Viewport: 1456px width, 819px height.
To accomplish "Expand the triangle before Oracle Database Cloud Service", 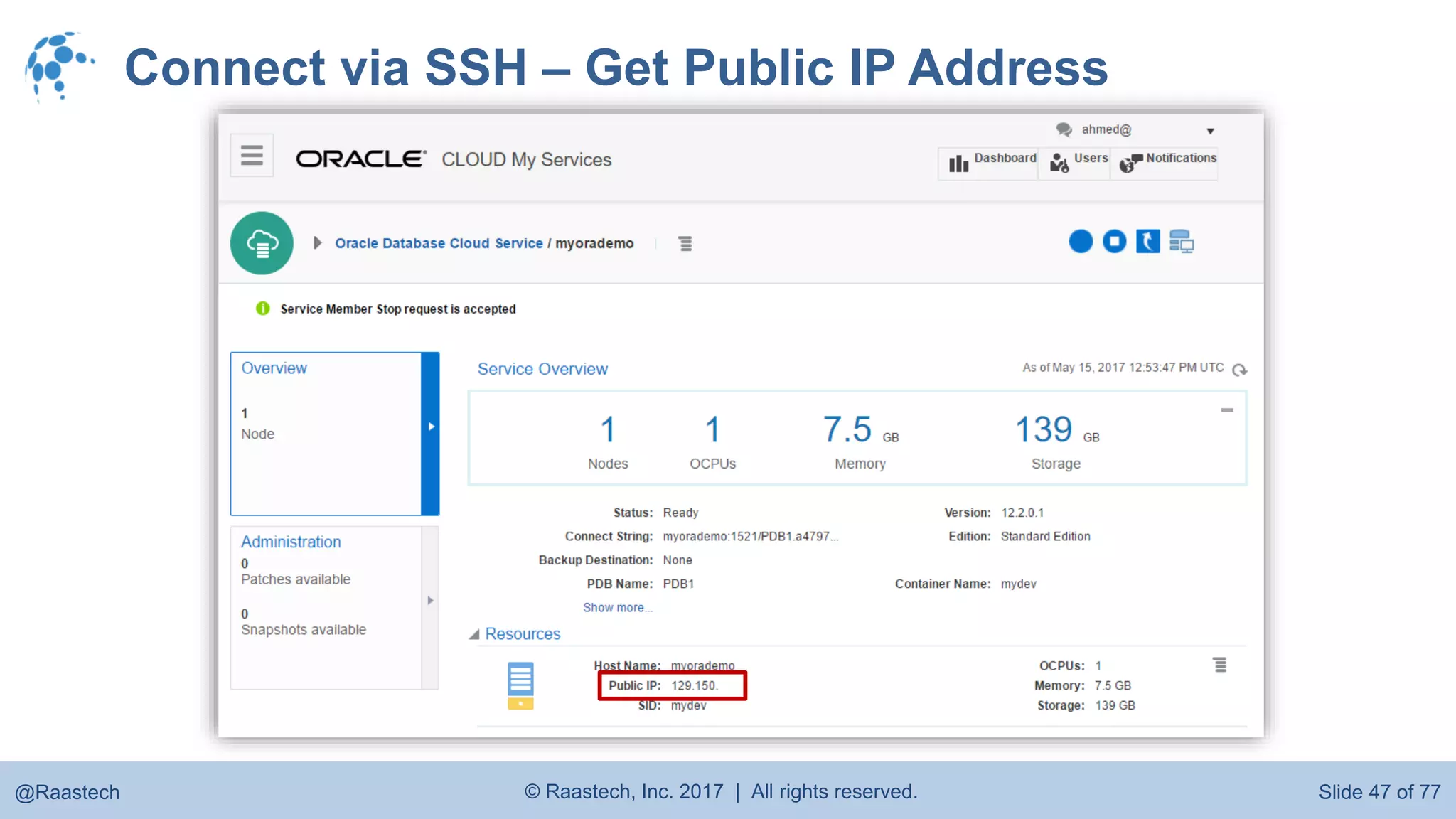I will point(318,243).
